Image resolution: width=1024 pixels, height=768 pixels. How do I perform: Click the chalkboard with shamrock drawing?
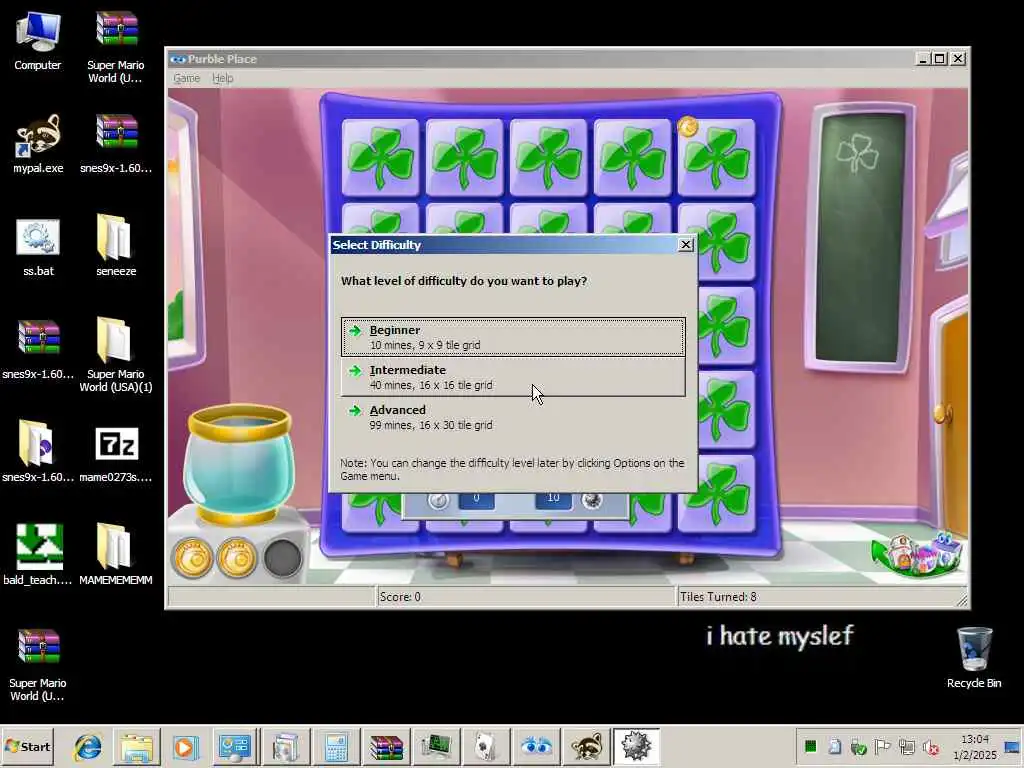coord(861,238)
